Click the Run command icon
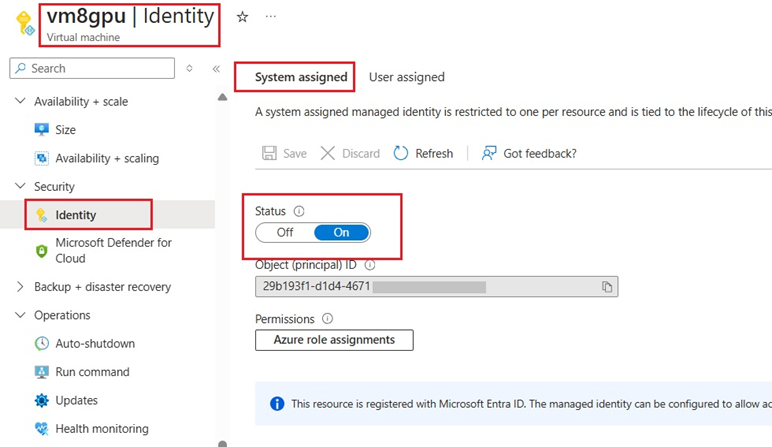This screenshot has width=772, height=447. [42, 372]
